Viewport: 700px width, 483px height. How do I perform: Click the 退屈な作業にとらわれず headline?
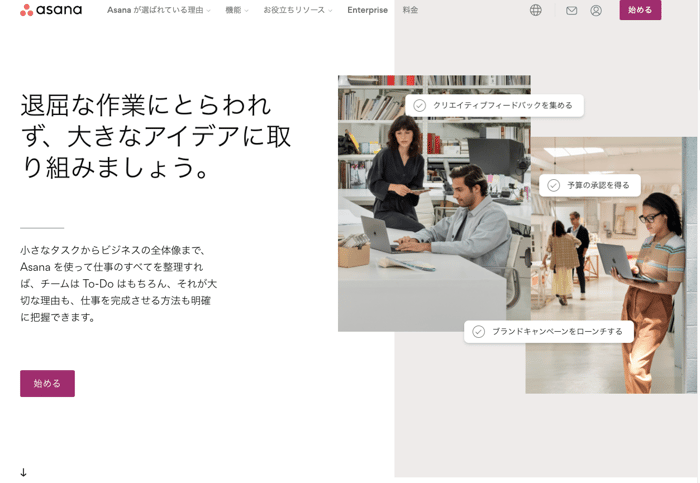coord(156,136)
